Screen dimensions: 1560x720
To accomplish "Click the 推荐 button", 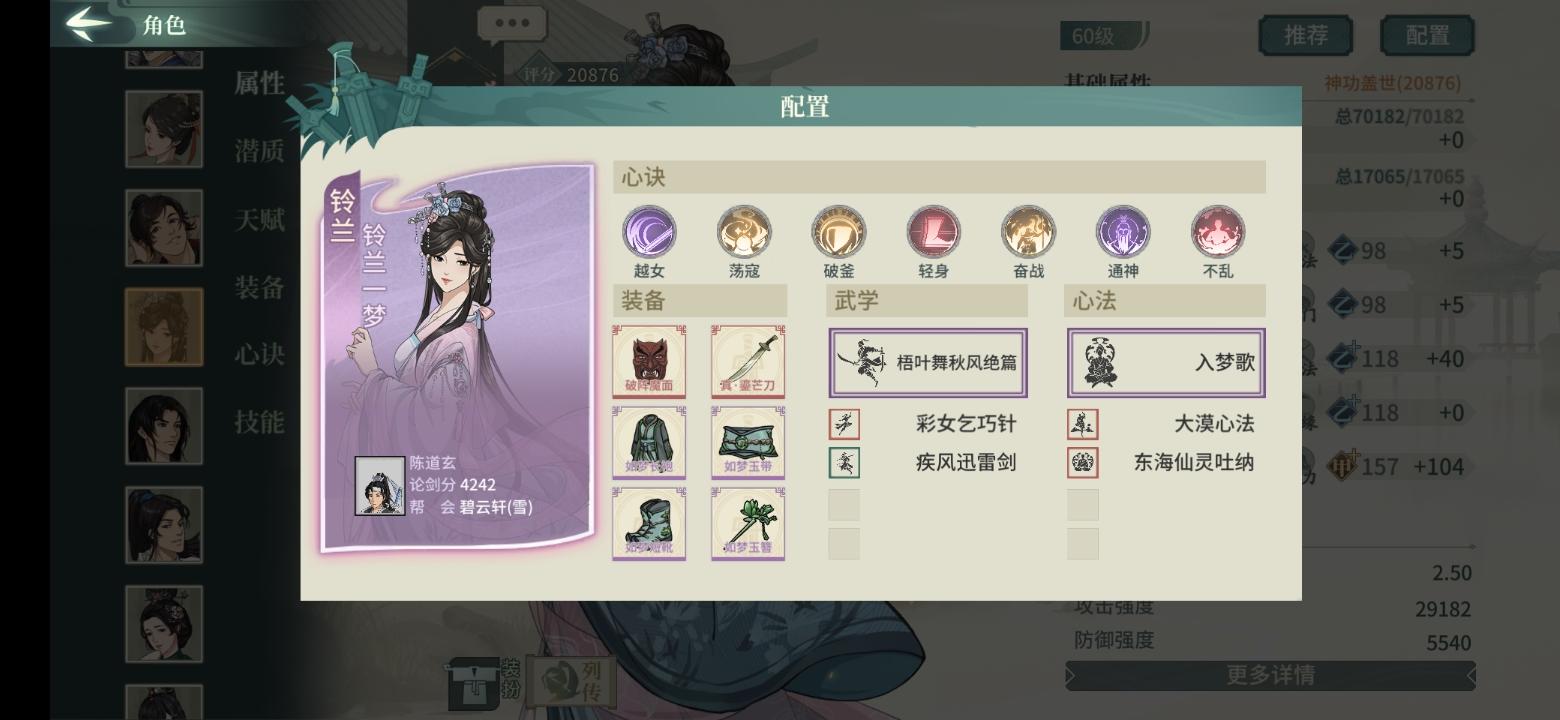I will tap(1306, 36).
